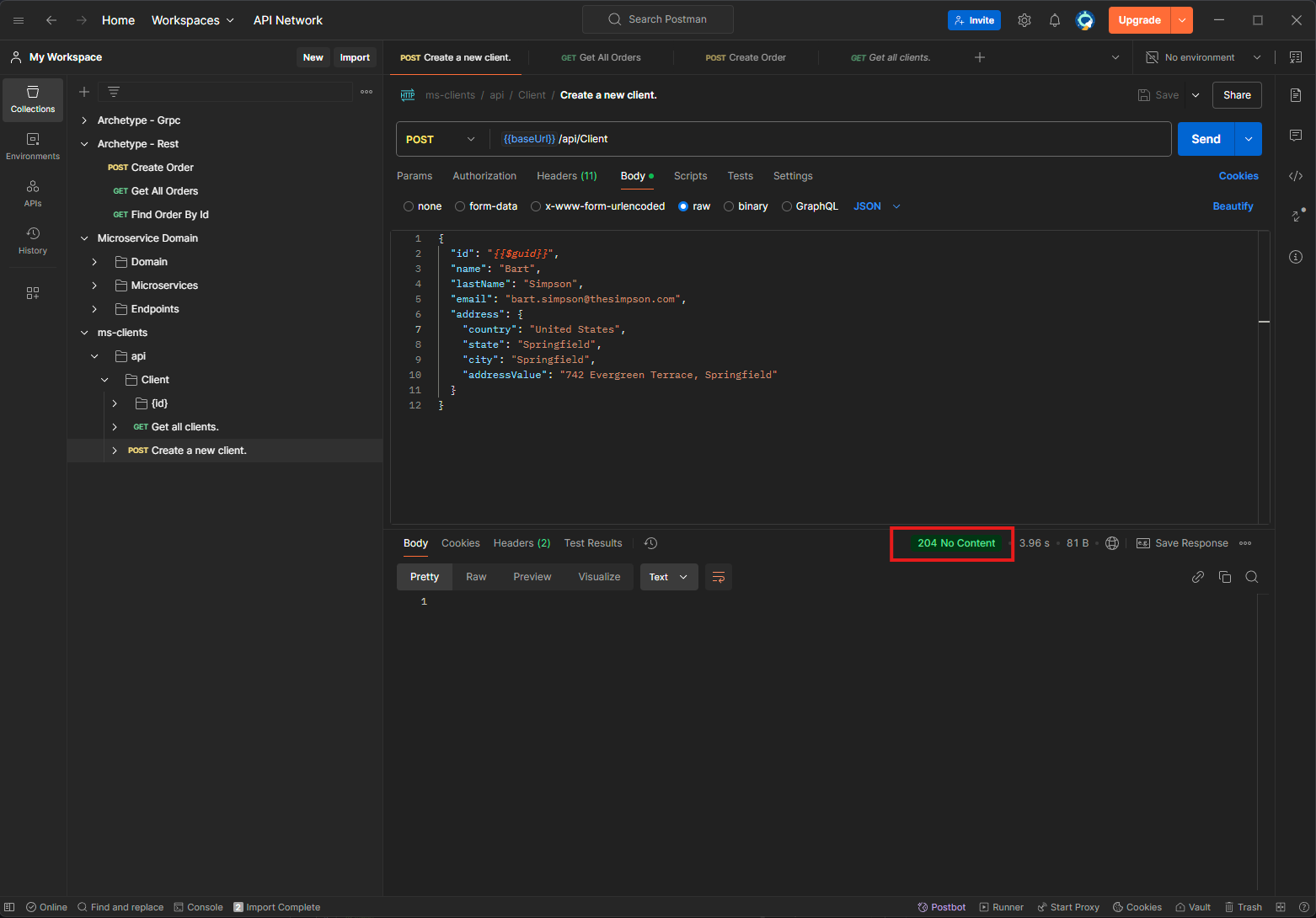Open the Send button arrow dropdown

pos(1249,139)
